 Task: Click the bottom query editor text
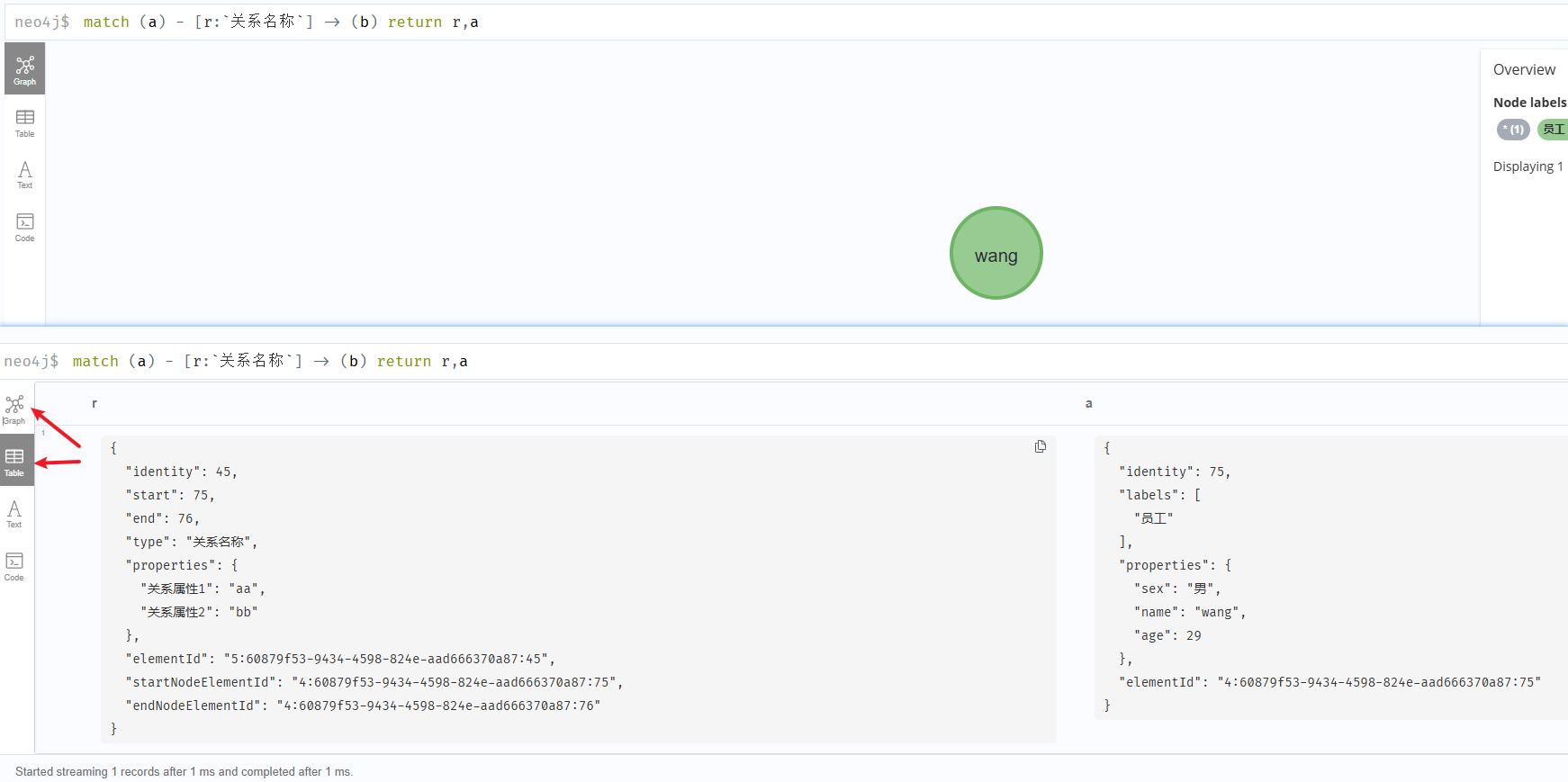click(270, 361)
